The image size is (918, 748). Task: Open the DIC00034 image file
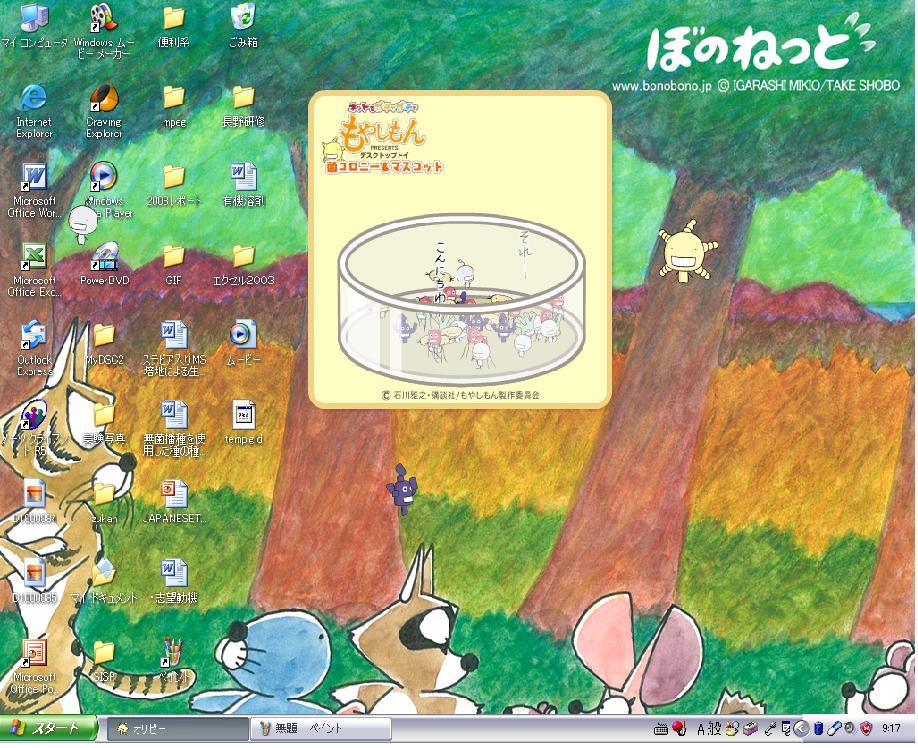[x=34, y=502]
